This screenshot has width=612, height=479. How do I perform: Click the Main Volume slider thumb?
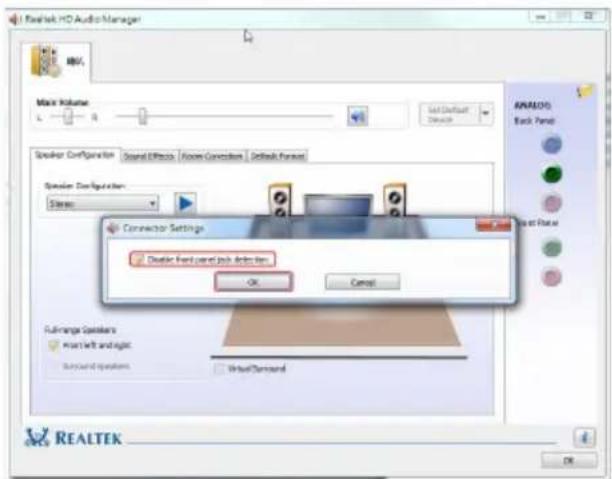pyautogui.click(x=142, y=116)
